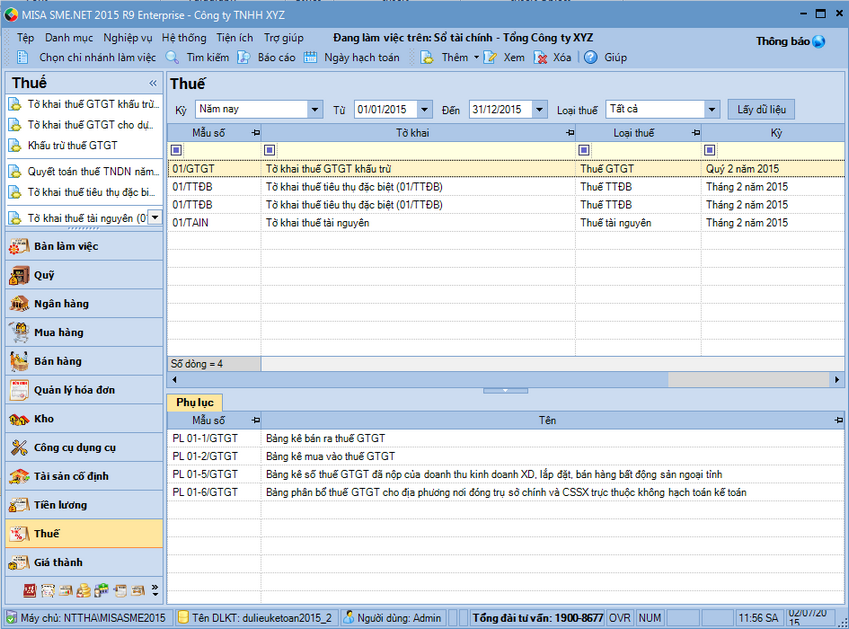
Task: Open Tờ khai thuế GTGT khấu trừ sidebar link
Action: coord(85,104)
